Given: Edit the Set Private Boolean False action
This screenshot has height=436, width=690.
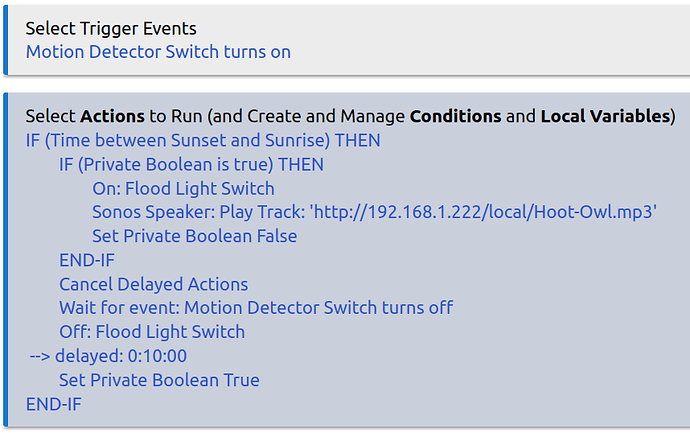Looking at the screenshot, I should point(194,236).
